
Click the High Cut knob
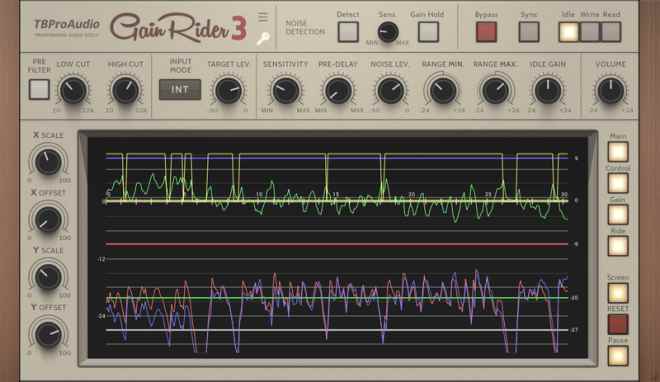pos(125,90)
